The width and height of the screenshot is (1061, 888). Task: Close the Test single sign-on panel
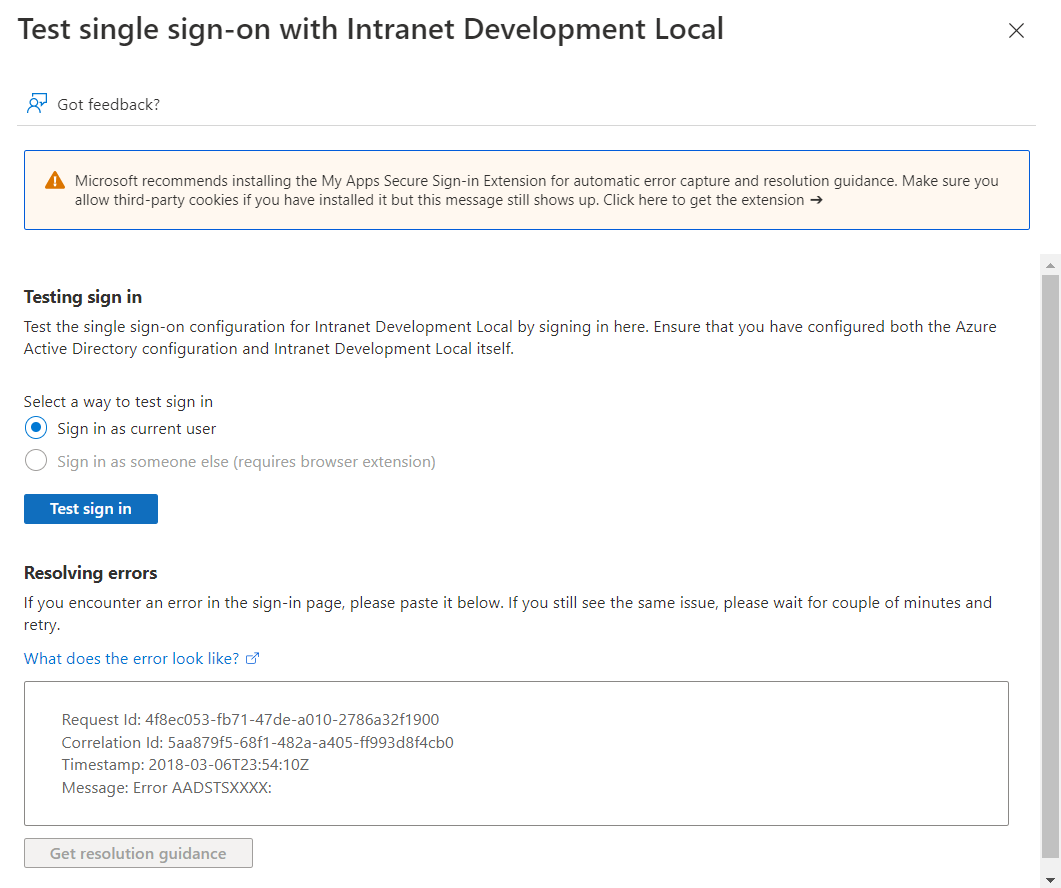pos(1016,30)
